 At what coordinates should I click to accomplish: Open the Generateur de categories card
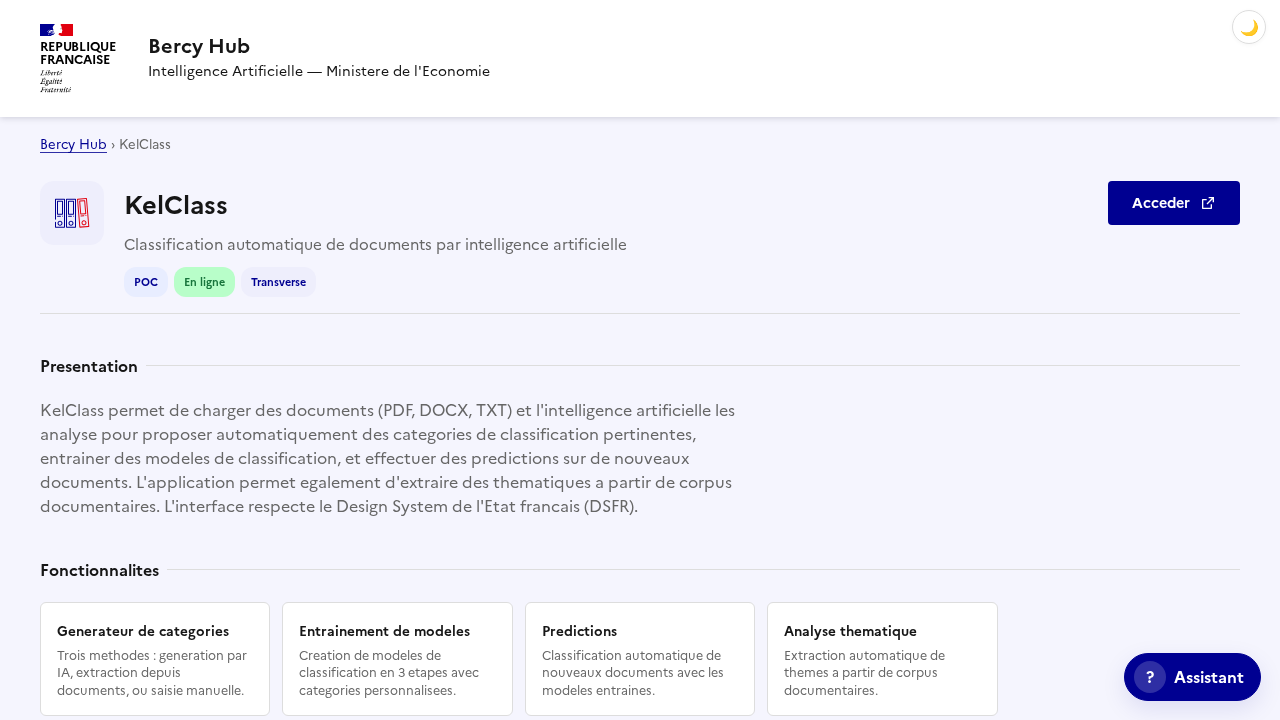click(x=155, y=659)
